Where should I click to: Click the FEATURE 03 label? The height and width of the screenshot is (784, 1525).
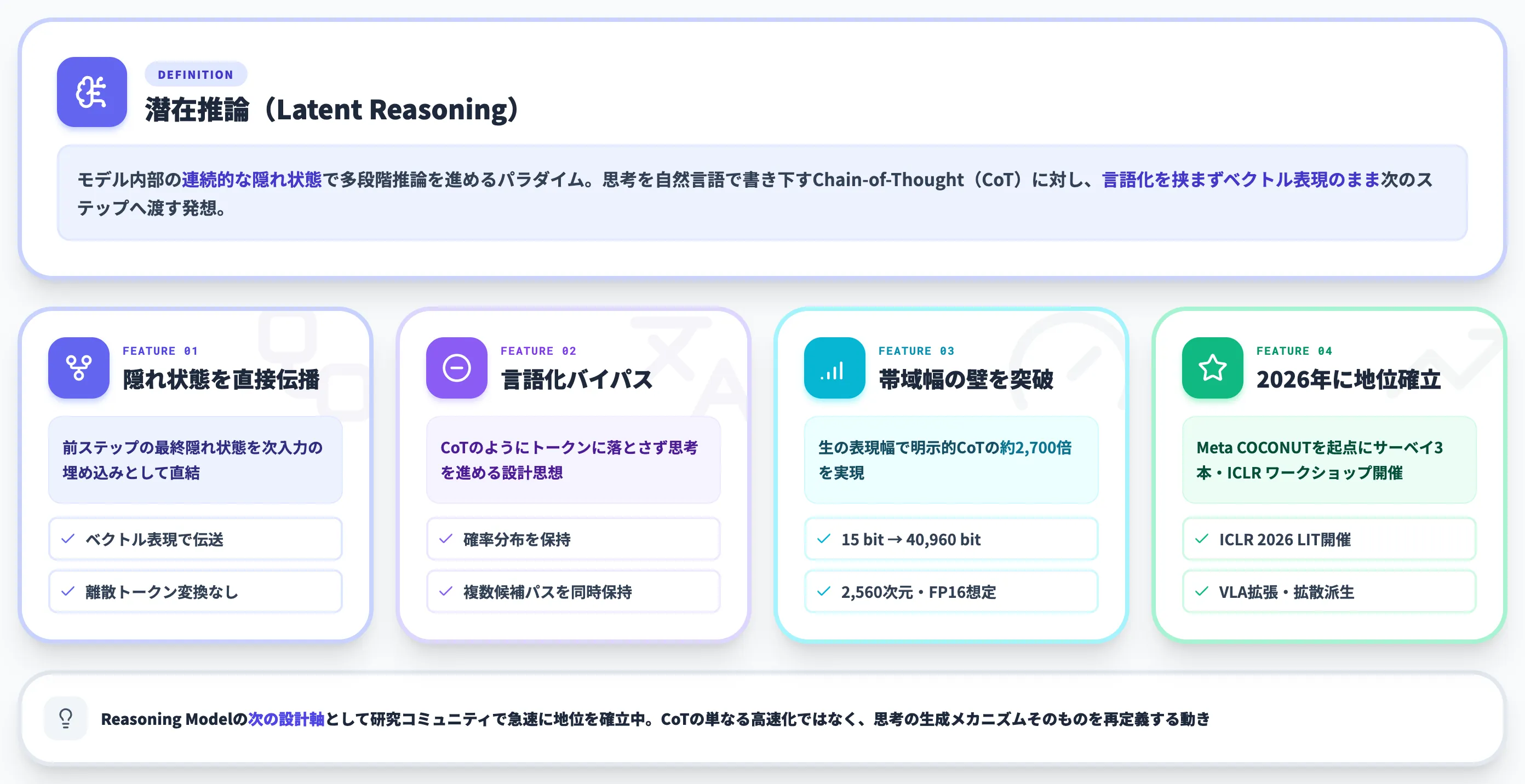coord(916,351)
